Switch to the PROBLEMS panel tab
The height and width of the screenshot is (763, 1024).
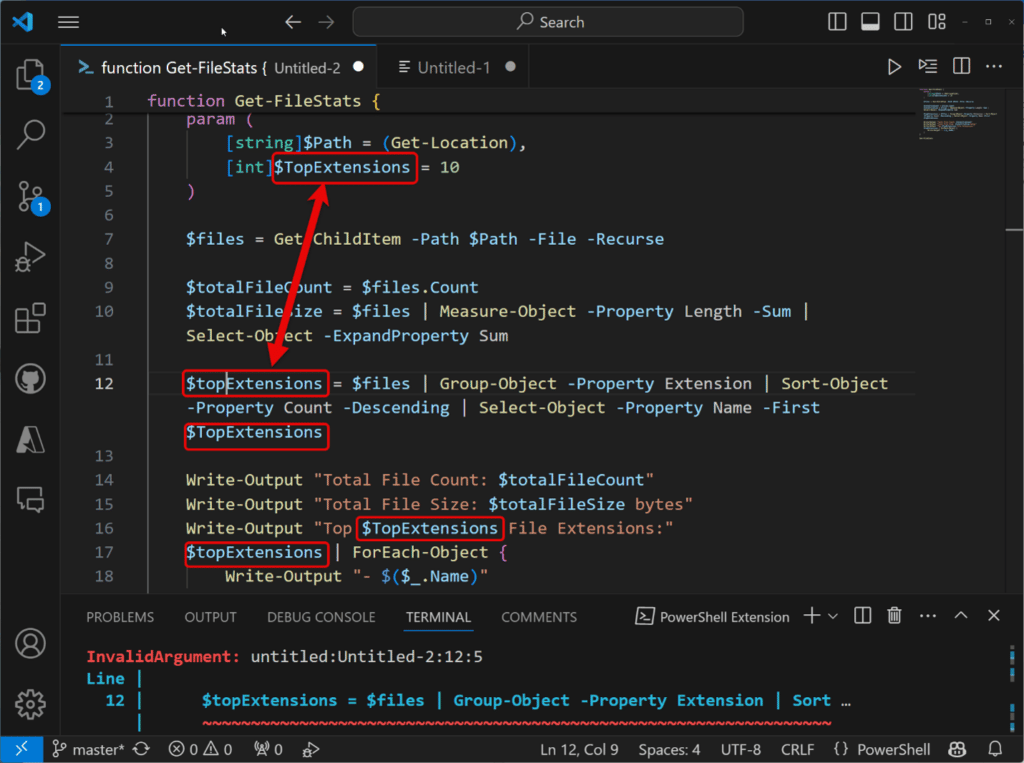(120, 617)
